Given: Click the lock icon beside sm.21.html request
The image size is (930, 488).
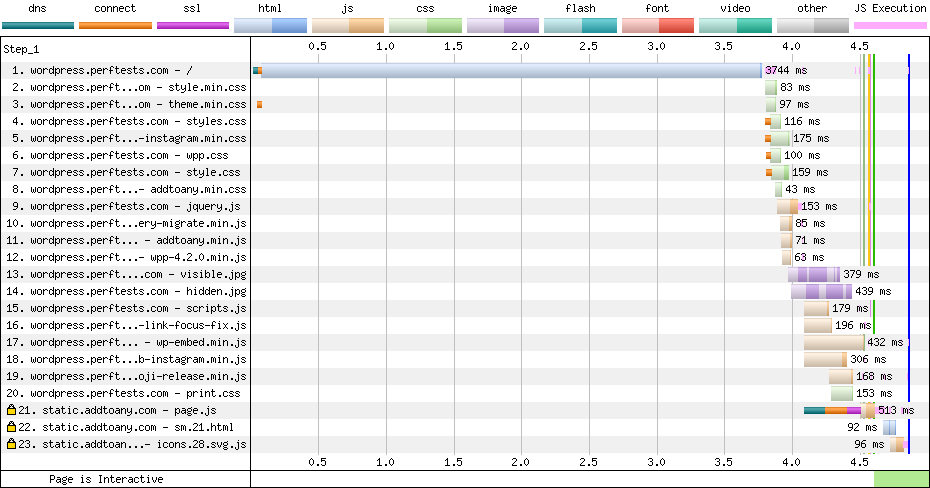Looking at the screenshot, I should tap(11, 427).
